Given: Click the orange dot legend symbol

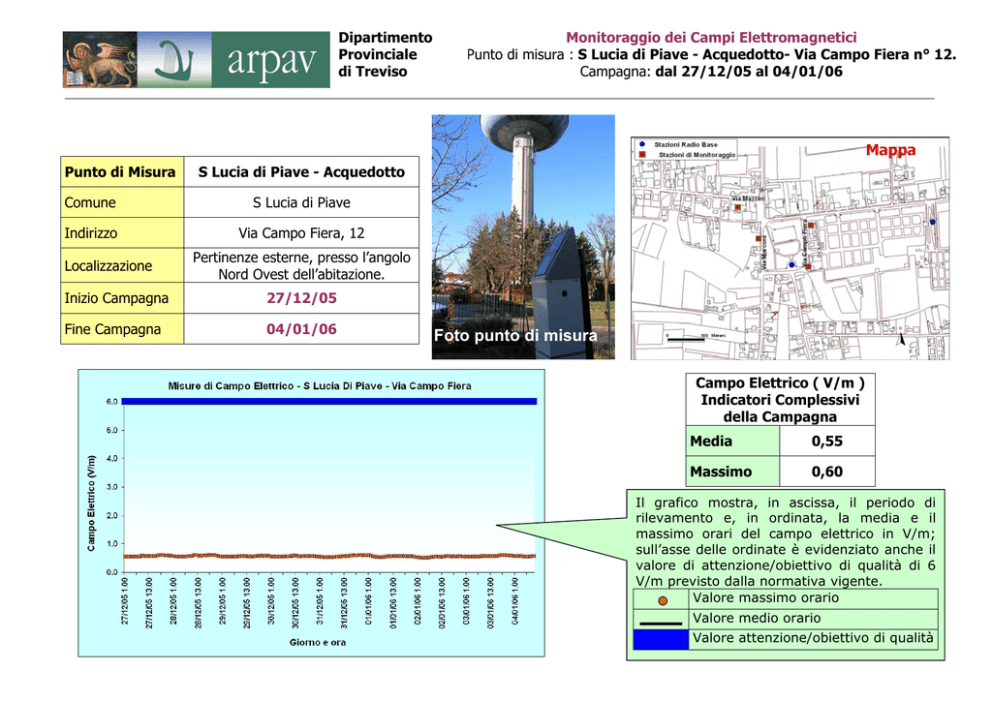Looking at the screenshot, I should click(662, 600).
